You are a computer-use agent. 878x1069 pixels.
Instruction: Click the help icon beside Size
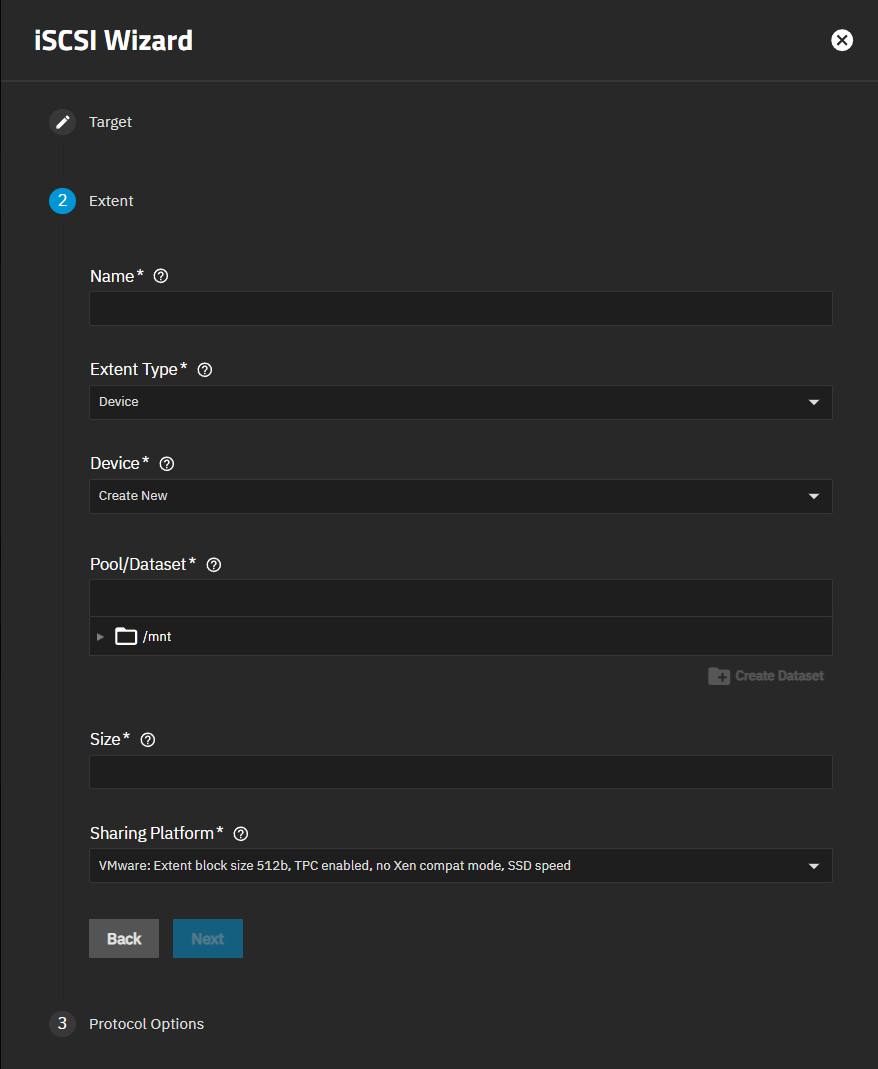147,739
